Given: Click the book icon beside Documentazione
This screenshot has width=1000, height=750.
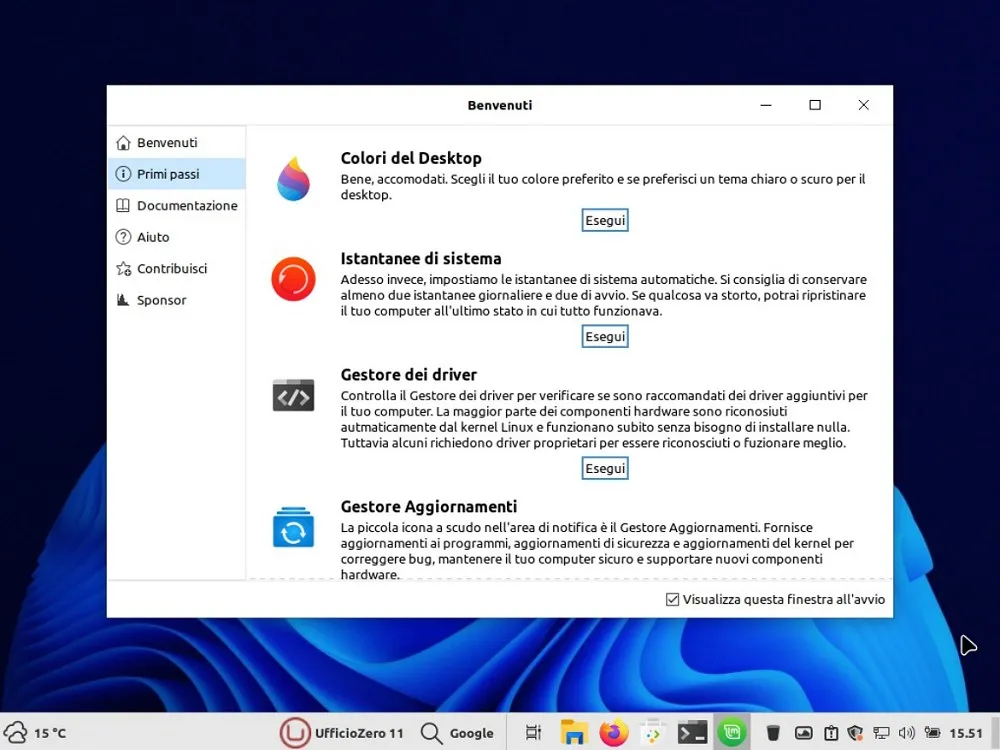Looking at the screenshot, I should tap(123, 205).
